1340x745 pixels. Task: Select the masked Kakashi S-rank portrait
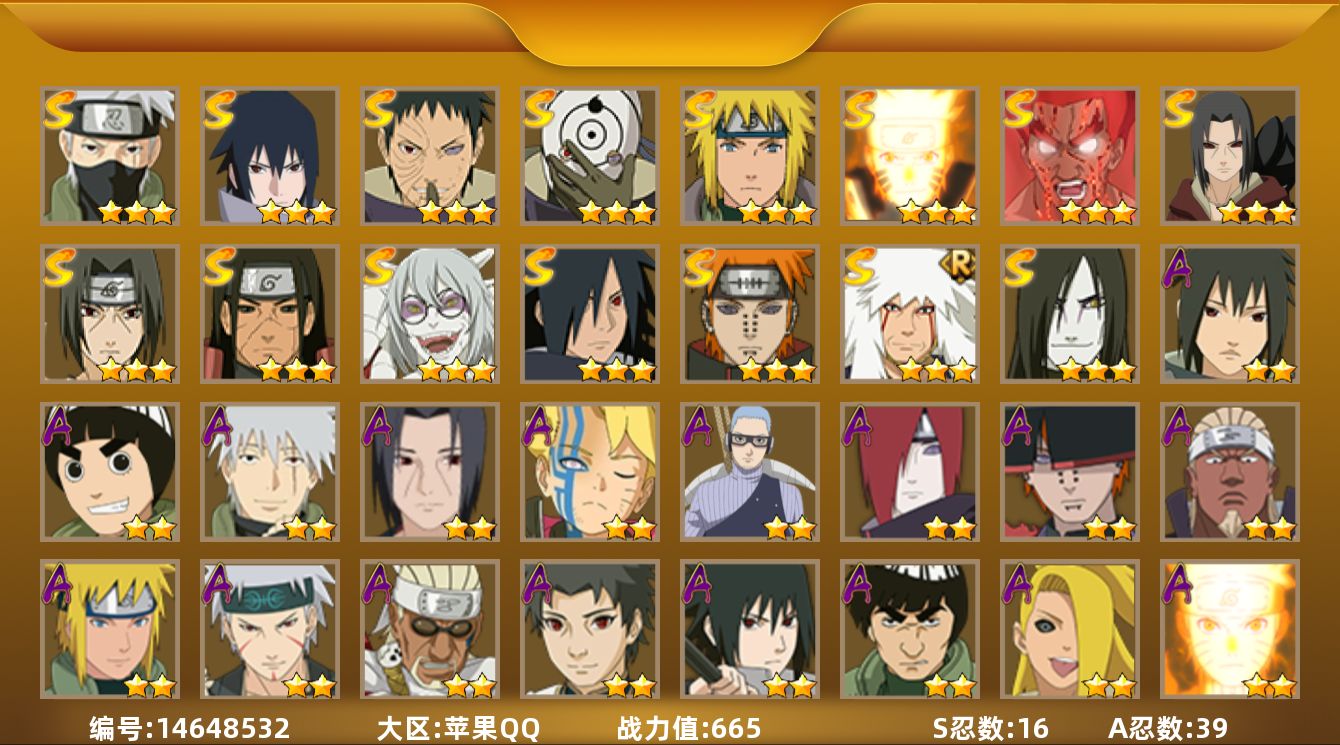coord(109,156)
